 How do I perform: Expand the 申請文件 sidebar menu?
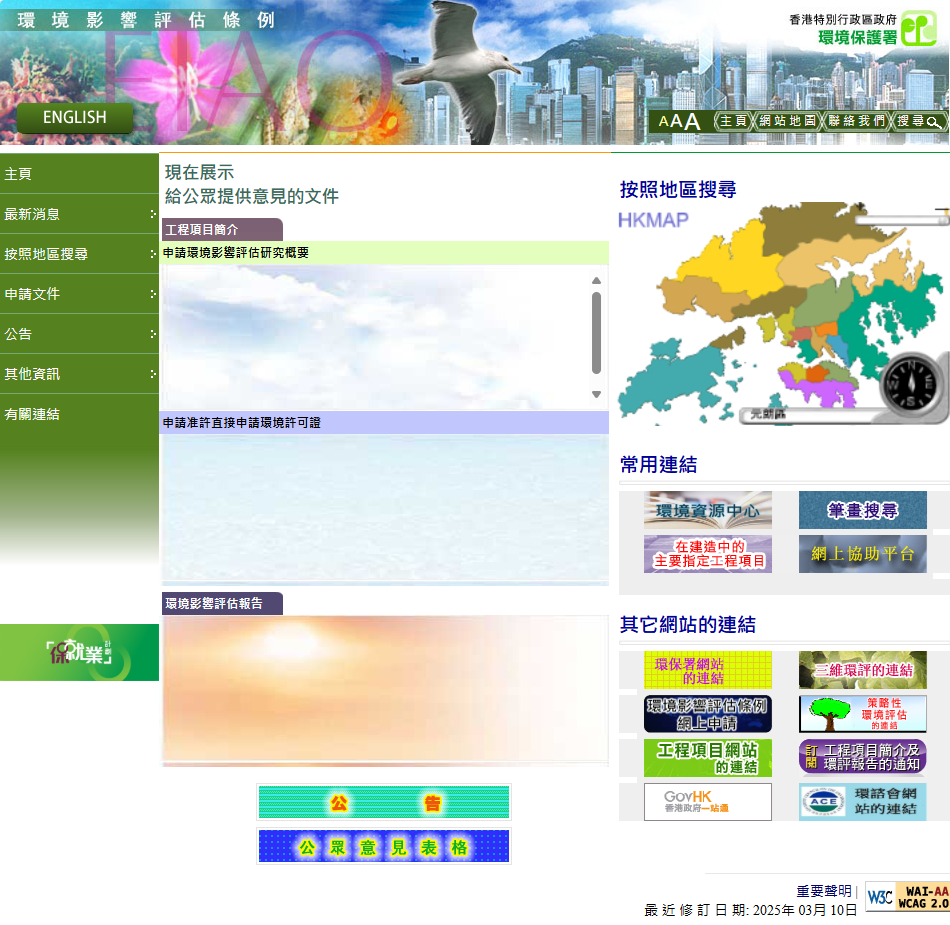(x=79, y=294)
